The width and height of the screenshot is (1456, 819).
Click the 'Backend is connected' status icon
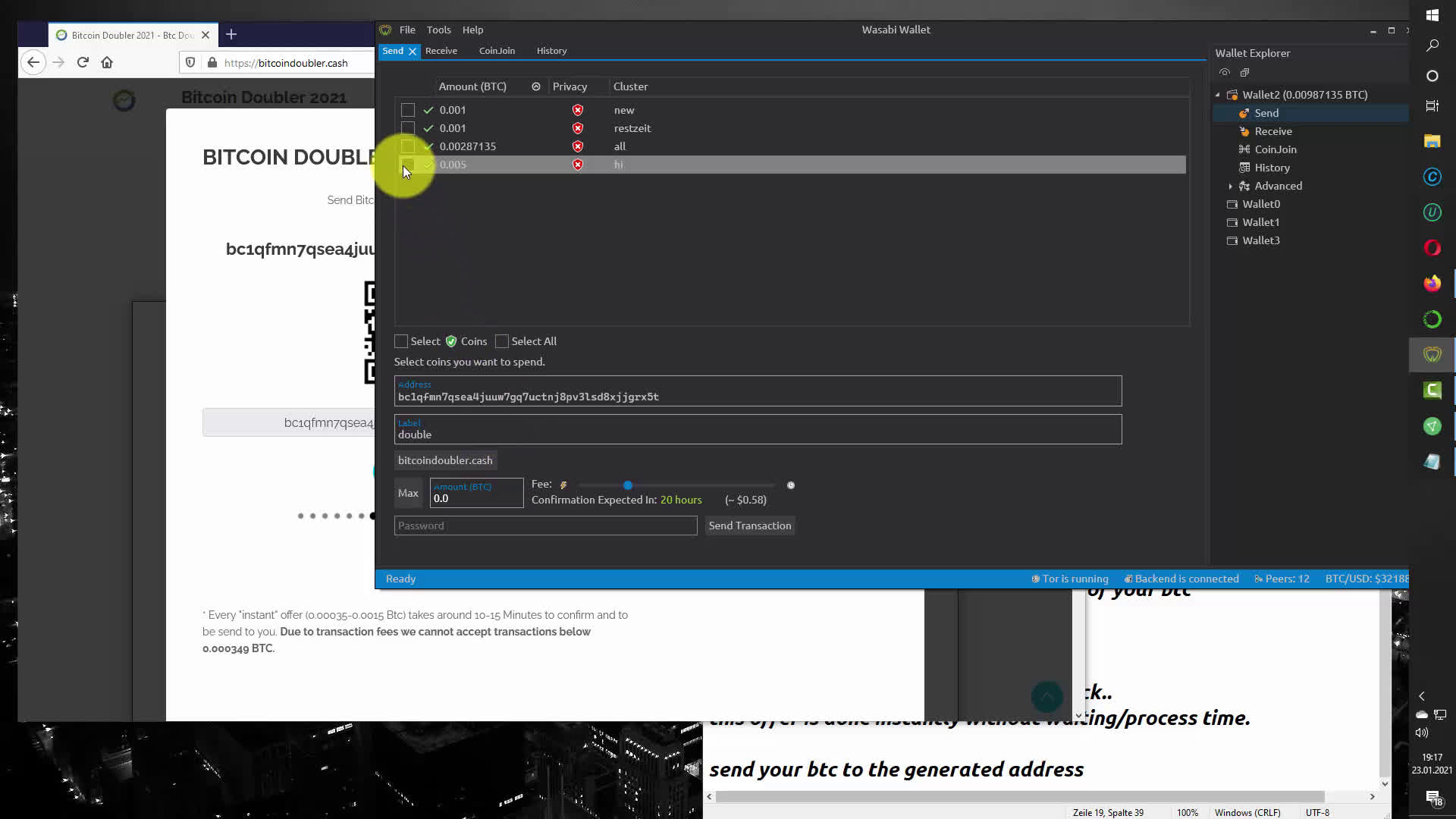[x=1131, y=579]
